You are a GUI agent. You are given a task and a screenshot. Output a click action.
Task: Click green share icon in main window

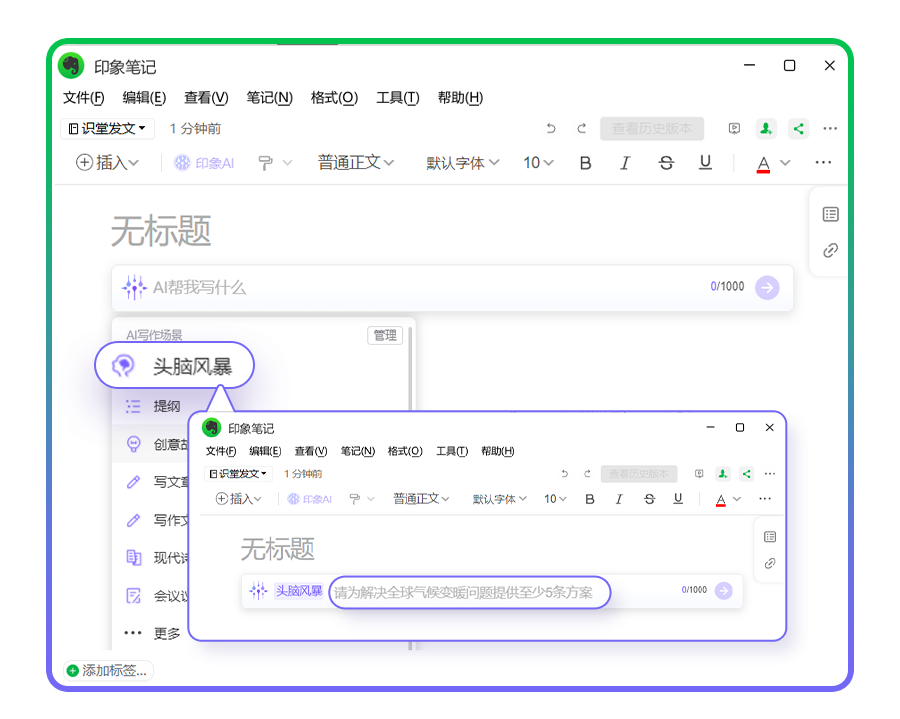(x=798, y=129)
